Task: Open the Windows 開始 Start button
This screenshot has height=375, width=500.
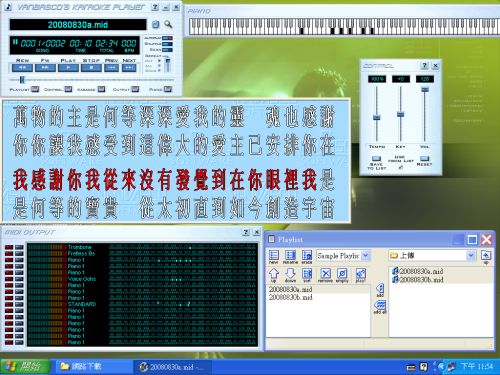Action: pos(25,367)
